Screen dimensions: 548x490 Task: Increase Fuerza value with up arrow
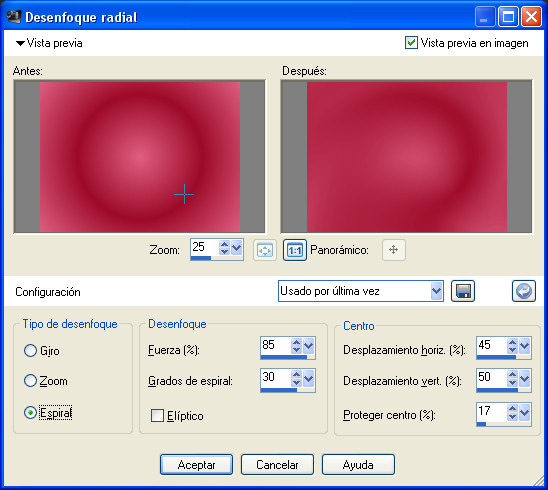click(296, 343)
